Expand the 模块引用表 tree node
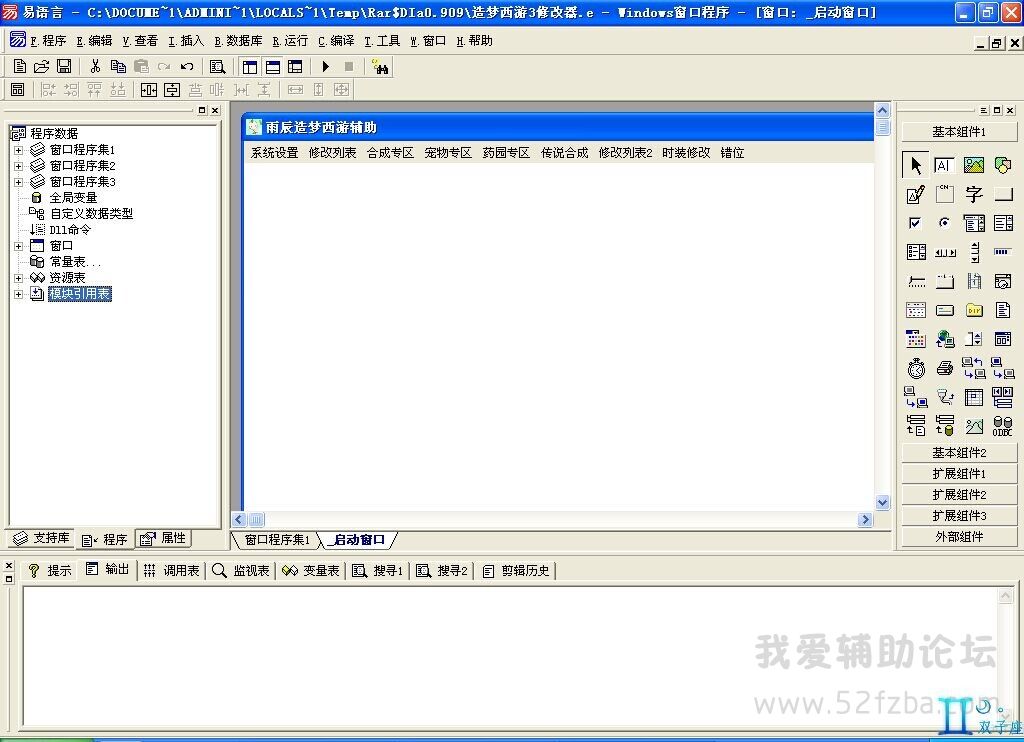 18,295
